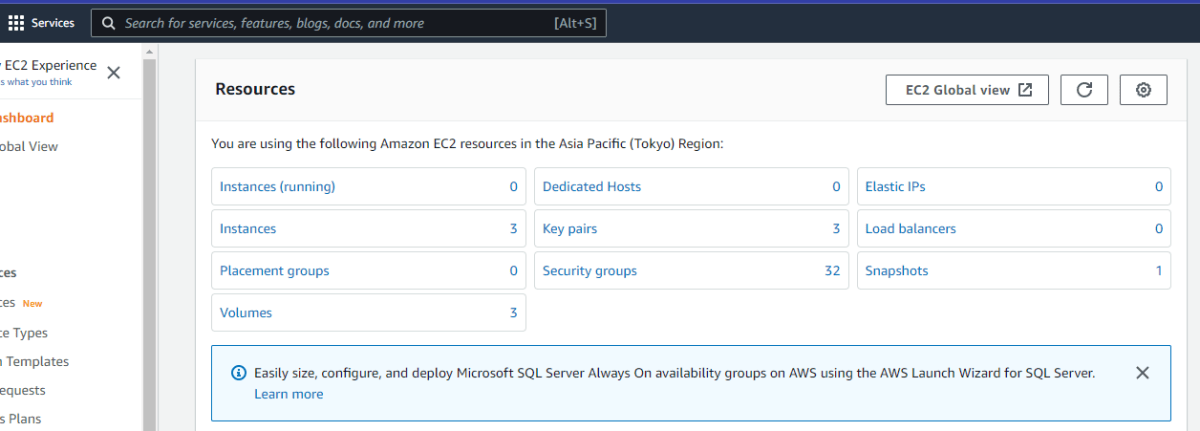The height and width of the screenshot is (431, 1200).
Task: Open the Instances (running) resource link
Action: (278, 187)
